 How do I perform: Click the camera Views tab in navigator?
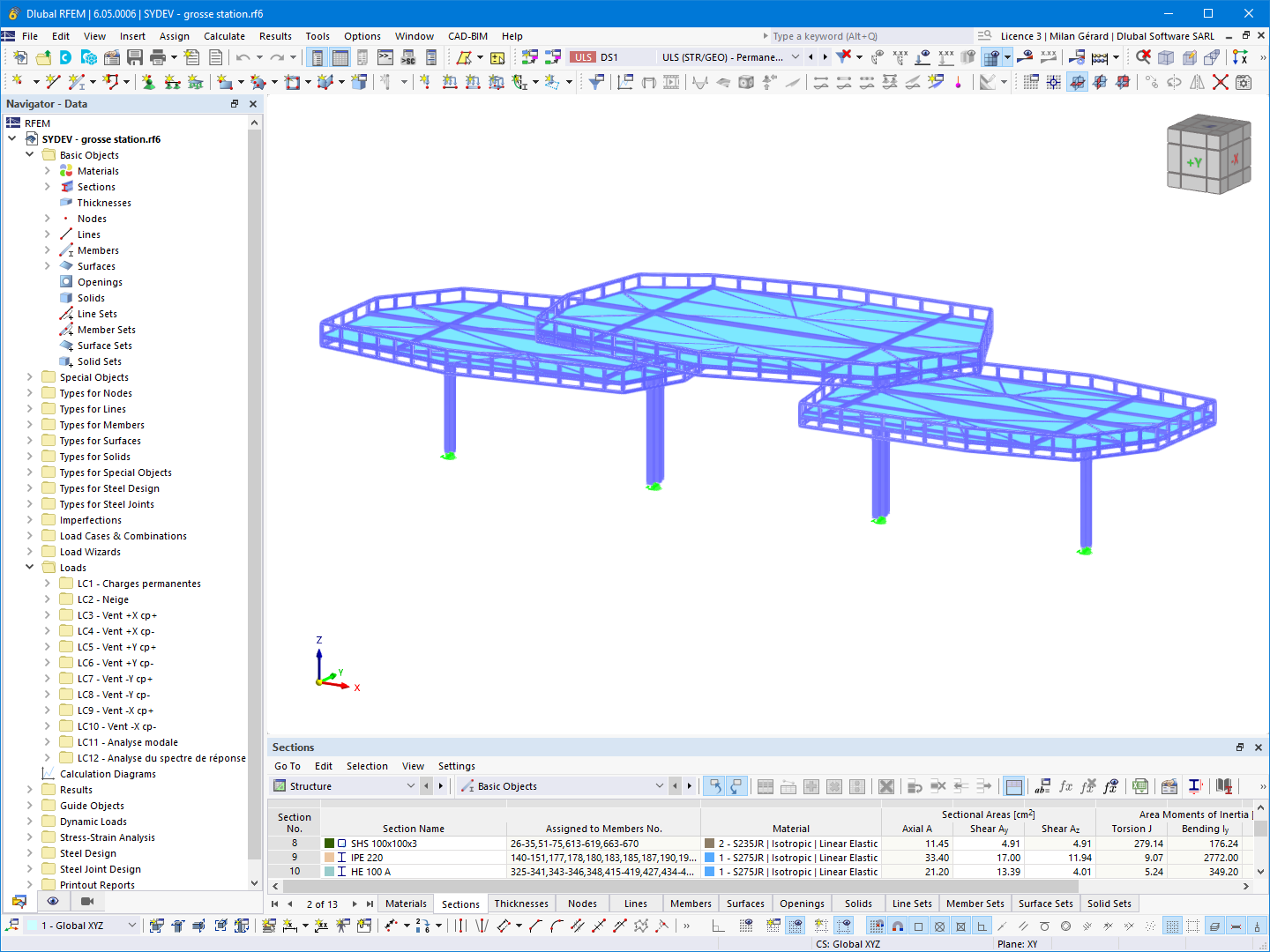[86, 901]
